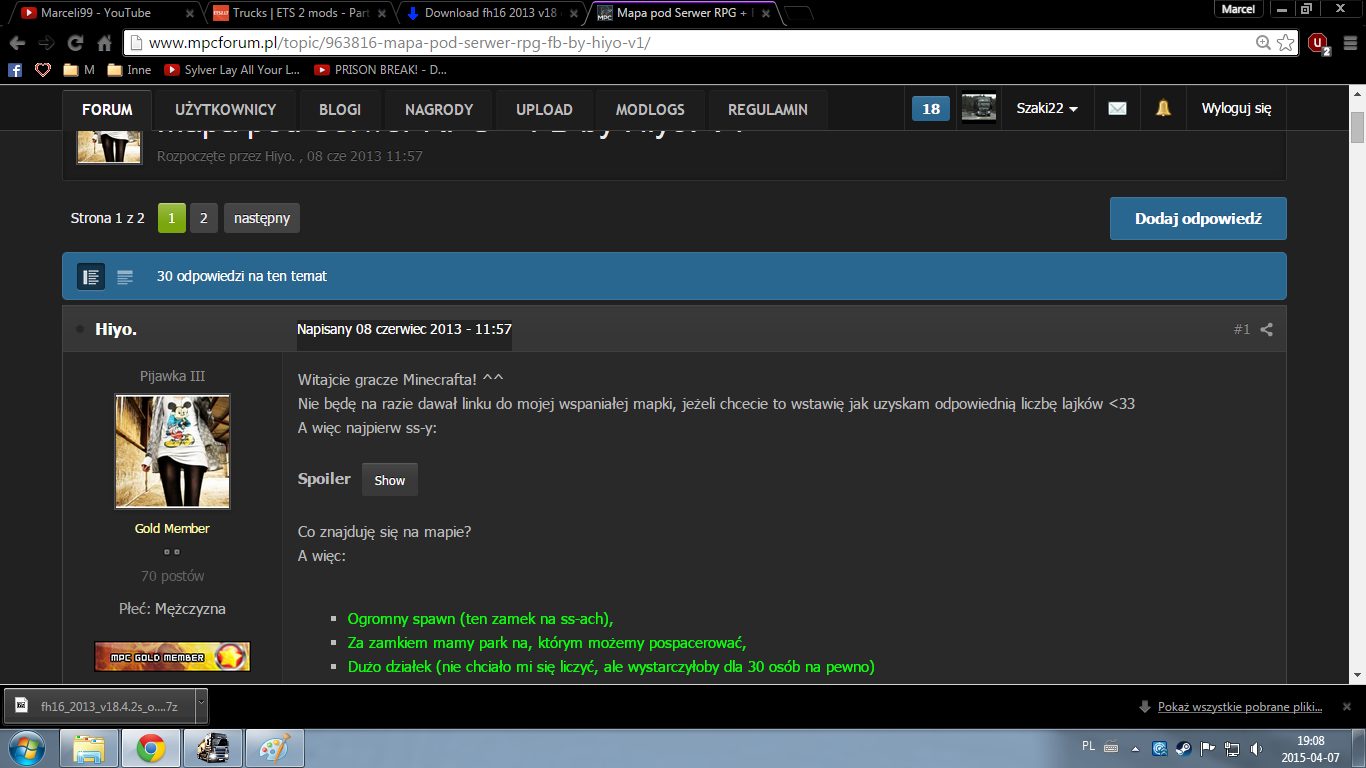Open the Sylver Lay All Your L... bookmark

click(x=232, y=70)
